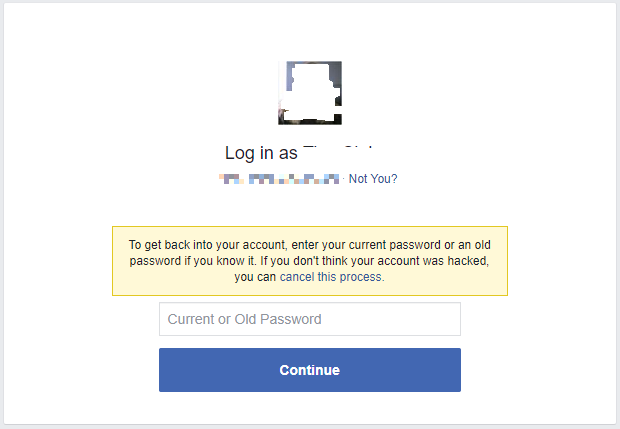Place cursor in the password input box
The height and width of the screenshot is (429, 620).
tap(309, 319)
